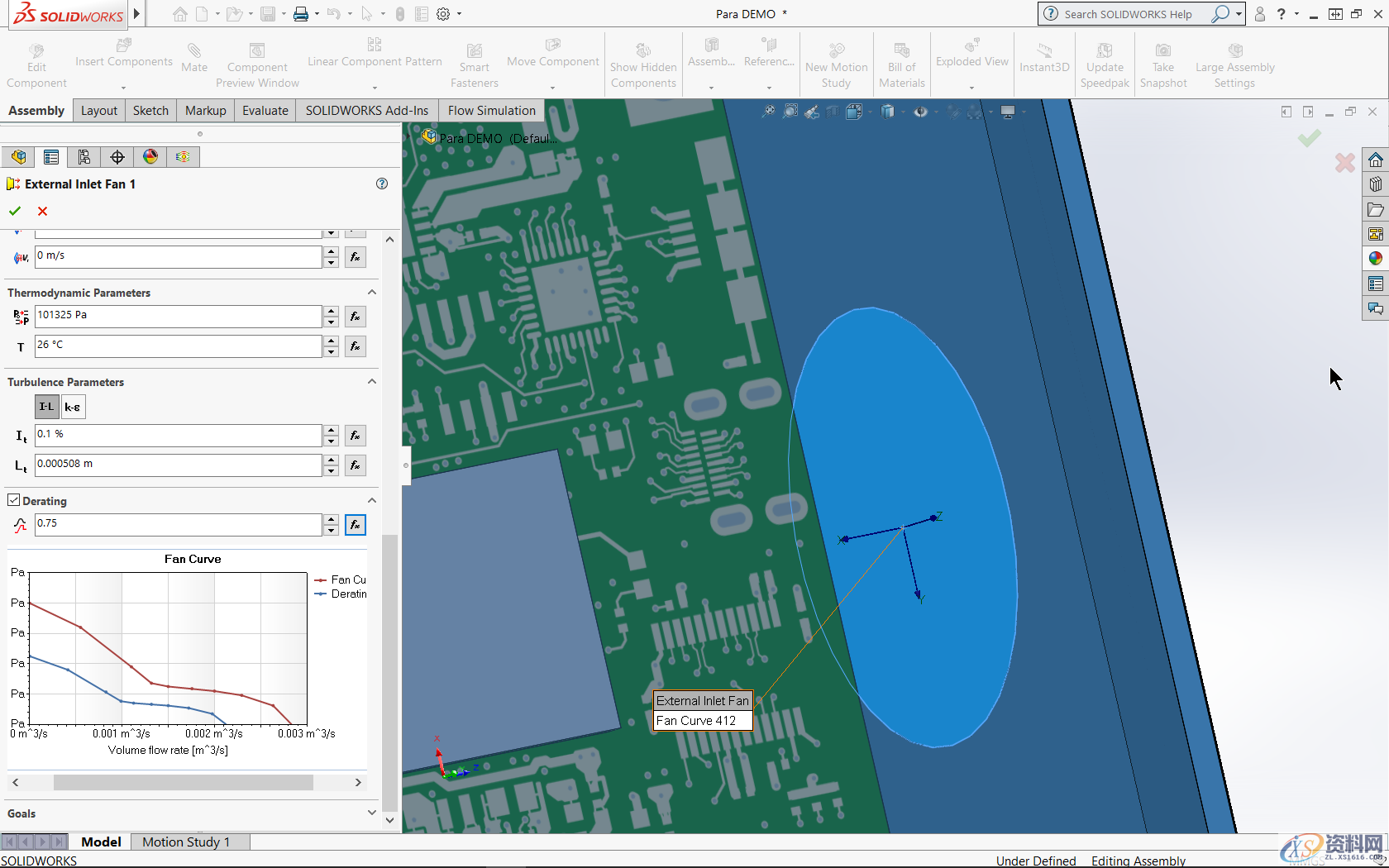The image size is (1389, 868).
Task: Cancel External Inlet Fan with the red X
Action: 42,211
